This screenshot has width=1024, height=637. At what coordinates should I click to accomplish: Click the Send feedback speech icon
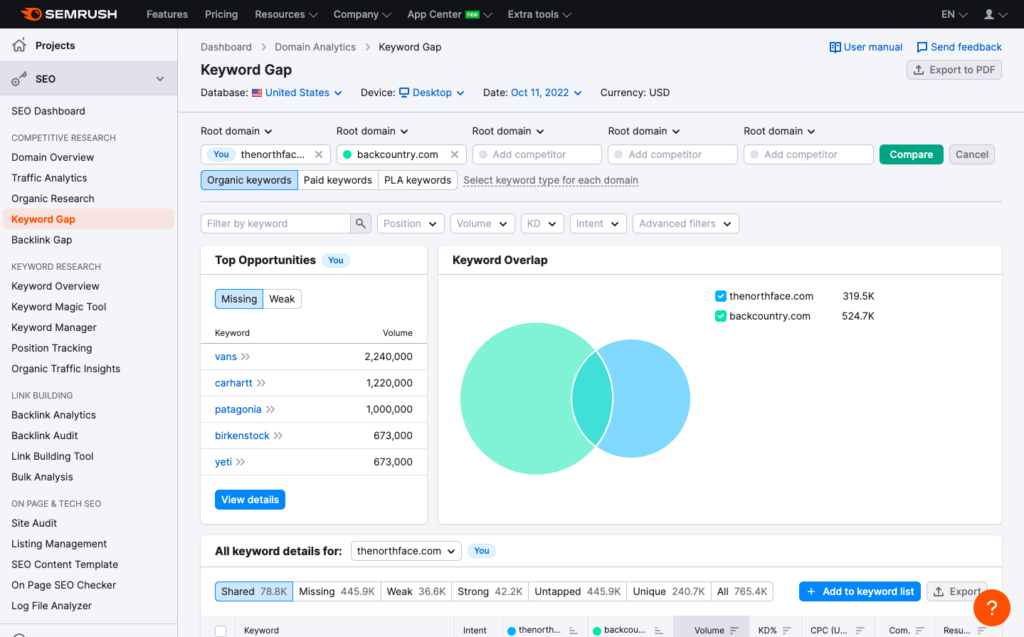coord(921,47)
